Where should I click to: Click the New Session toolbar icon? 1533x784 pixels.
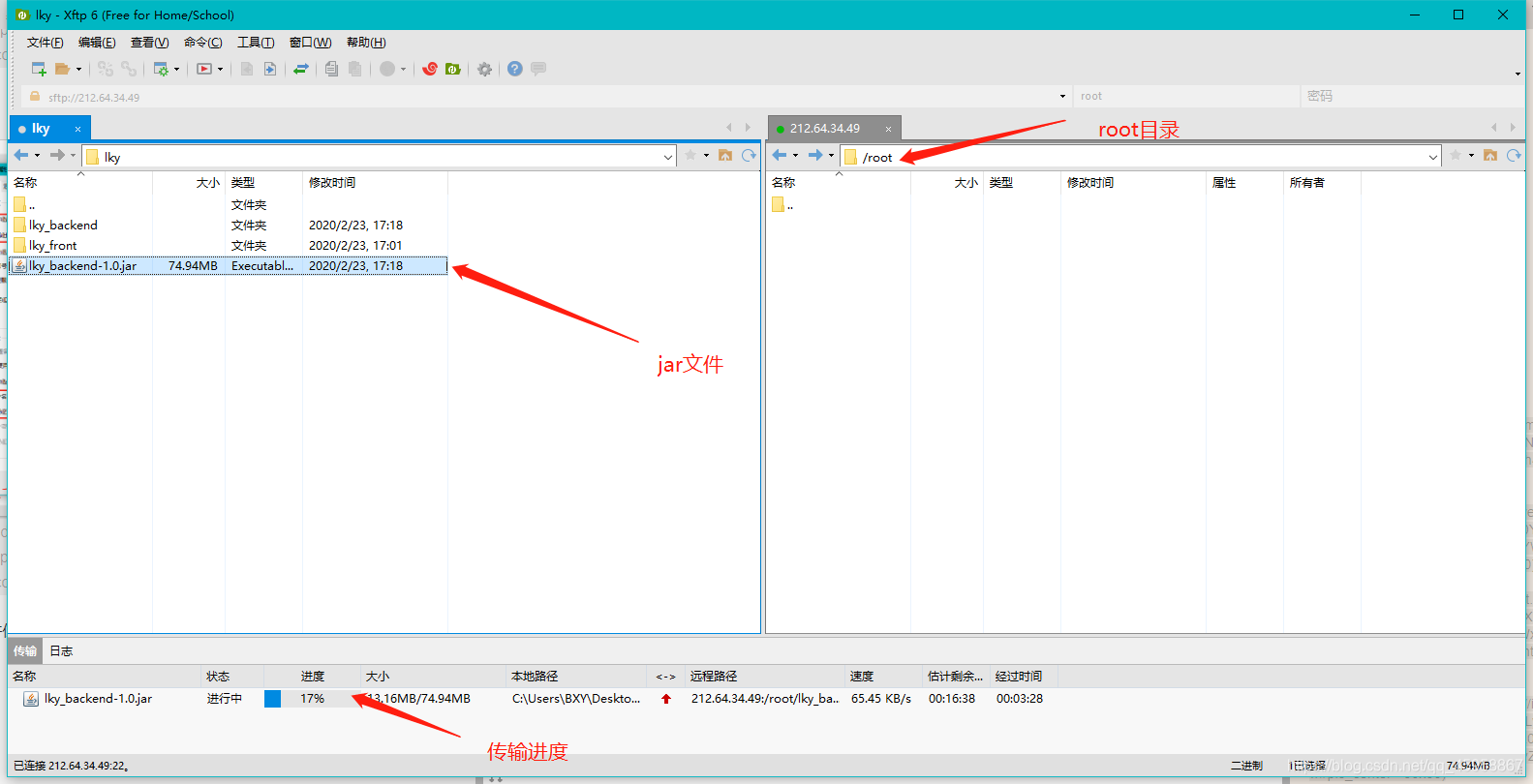pos(39,69)
